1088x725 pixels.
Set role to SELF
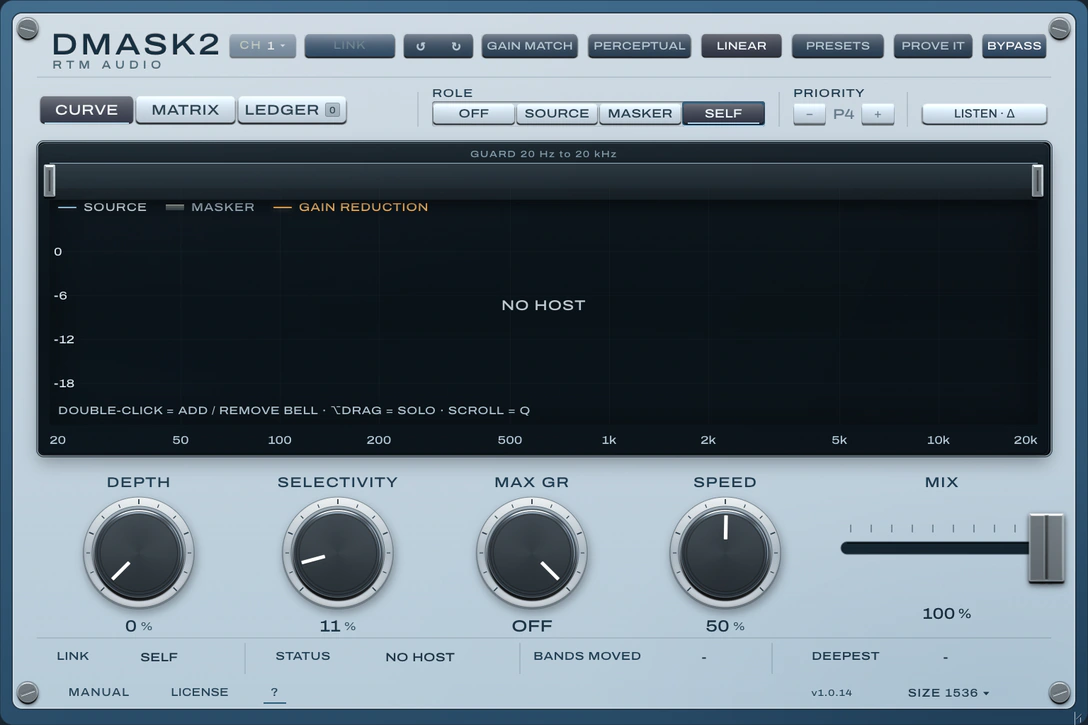(723, 113)
